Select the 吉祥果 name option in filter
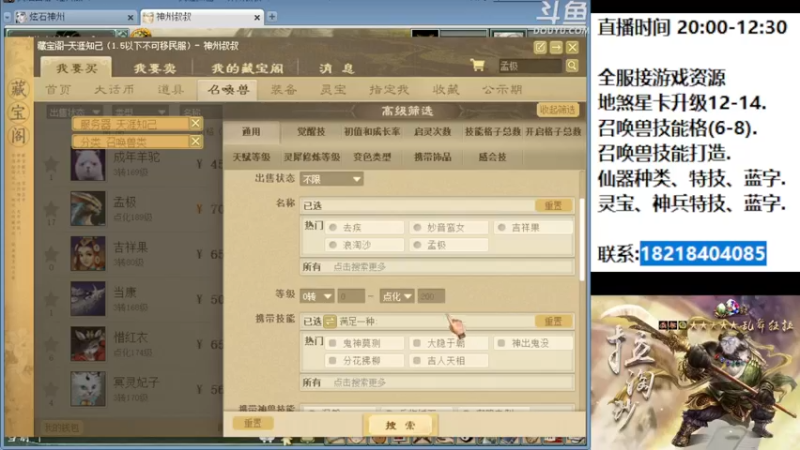The width and height of the screenshot is (800, 450). [x=534, y=227]
